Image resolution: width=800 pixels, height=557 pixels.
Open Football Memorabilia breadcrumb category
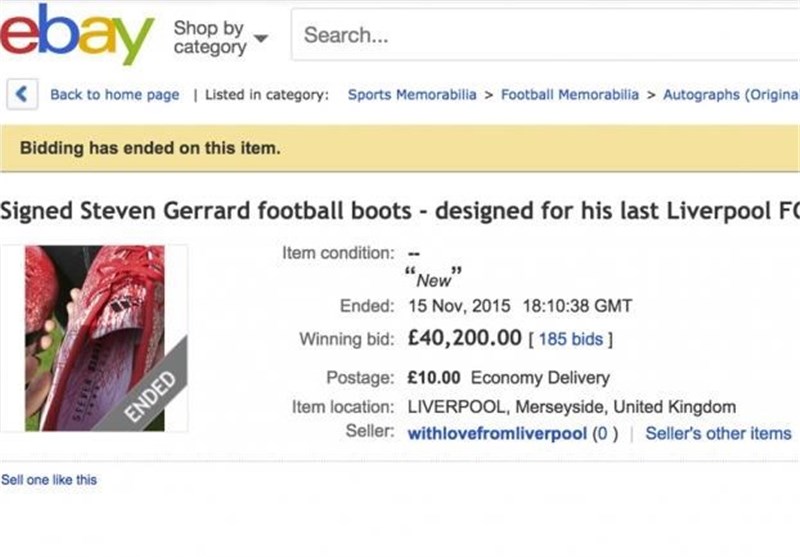point(569,95)
